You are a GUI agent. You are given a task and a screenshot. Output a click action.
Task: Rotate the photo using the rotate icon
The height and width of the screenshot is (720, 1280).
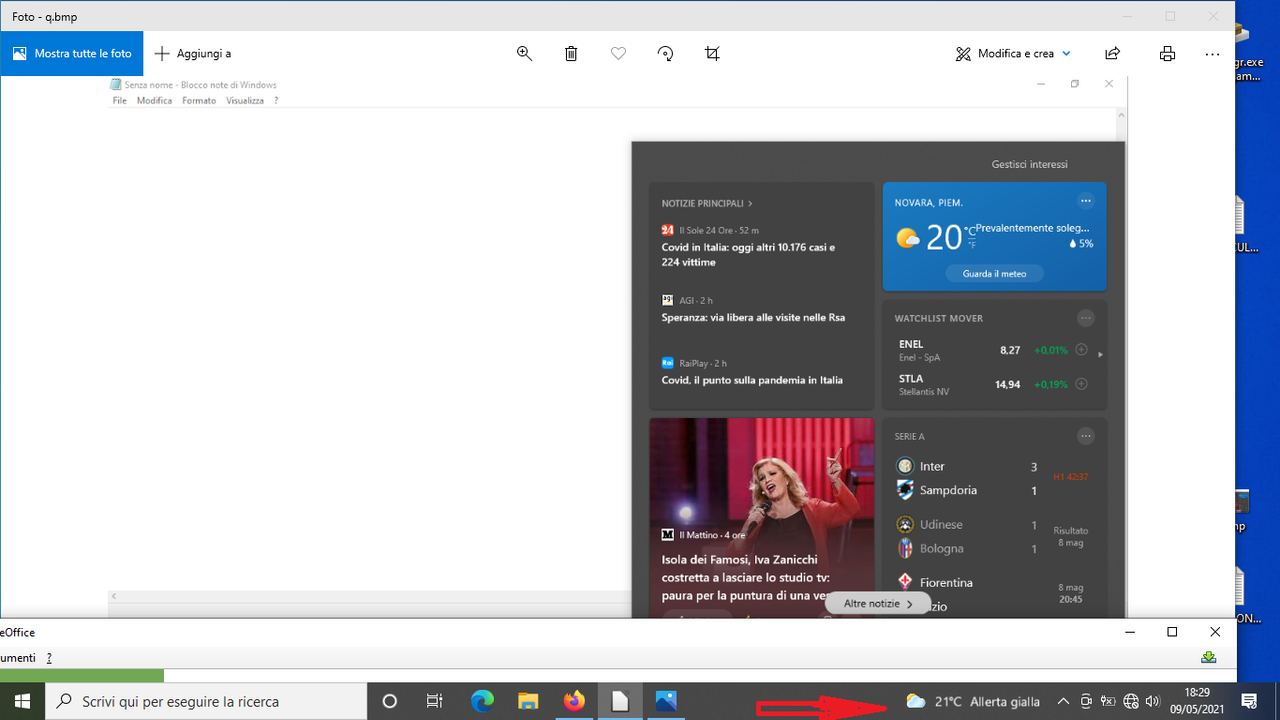[x=665, y=54]
